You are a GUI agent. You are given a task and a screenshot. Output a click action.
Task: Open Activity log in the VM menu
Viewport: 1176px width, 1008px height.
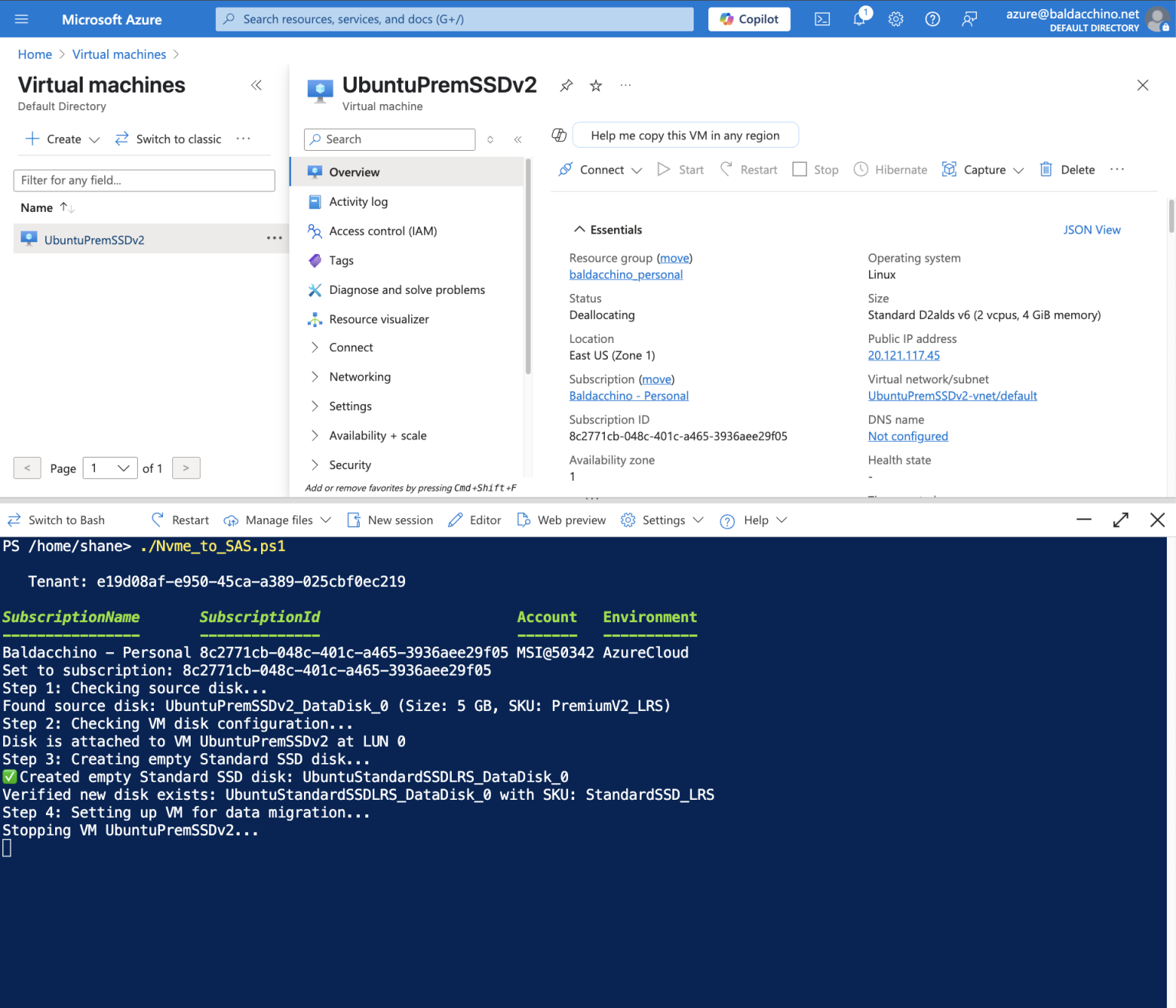click(358, 202)
